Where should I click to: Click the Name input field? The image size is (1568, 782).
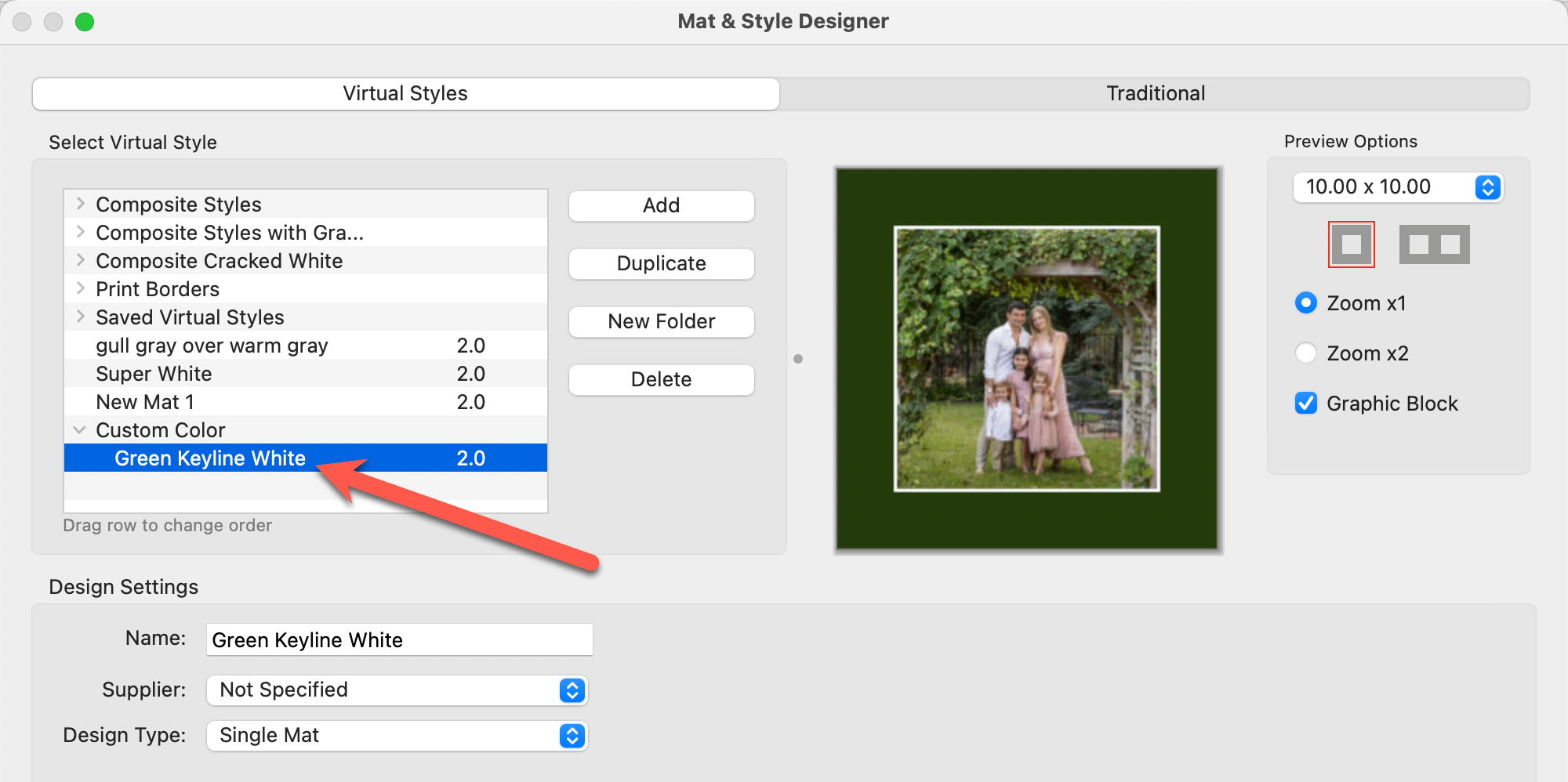399,640
